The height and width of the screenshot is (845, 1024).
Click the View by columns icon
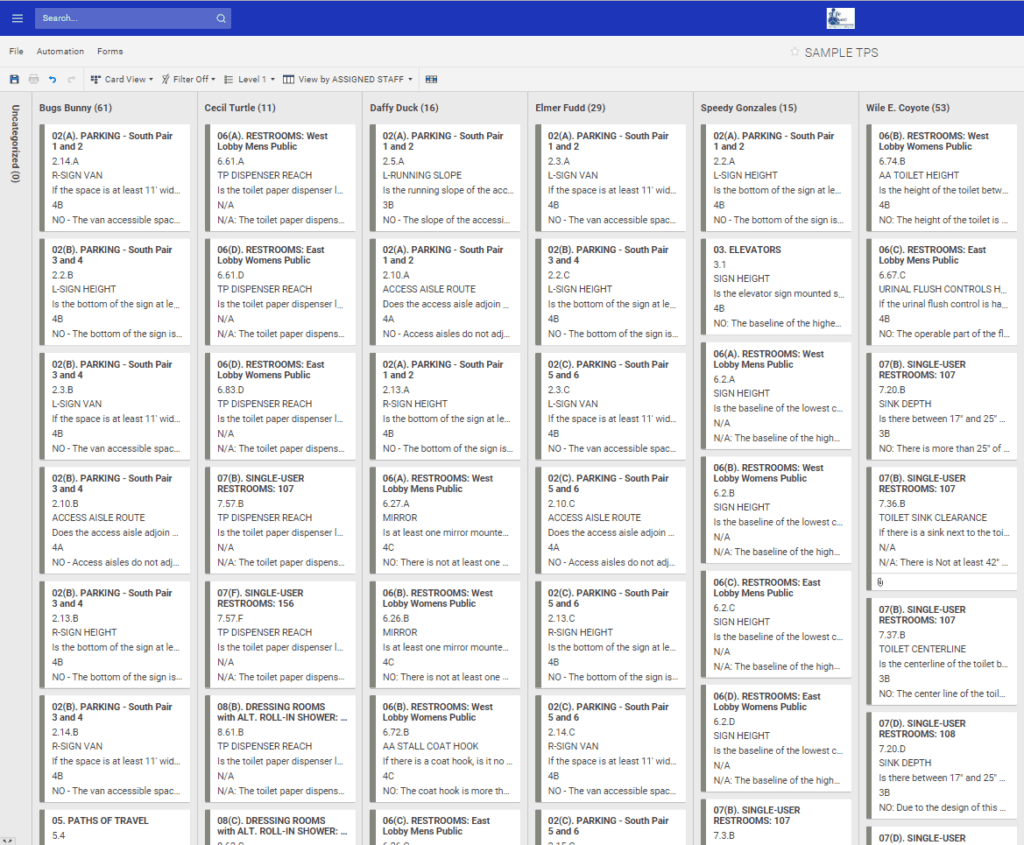[x=288, y=79]
